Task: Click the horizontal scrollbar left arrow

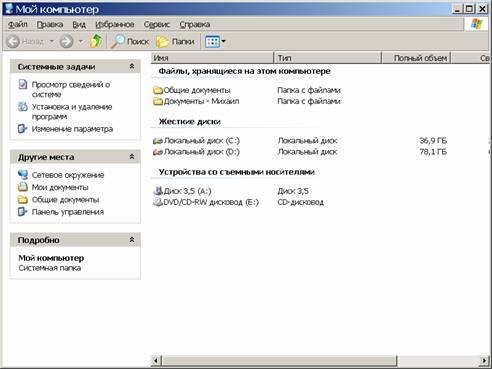Action: pyautogui.click(x=156, y=360)
